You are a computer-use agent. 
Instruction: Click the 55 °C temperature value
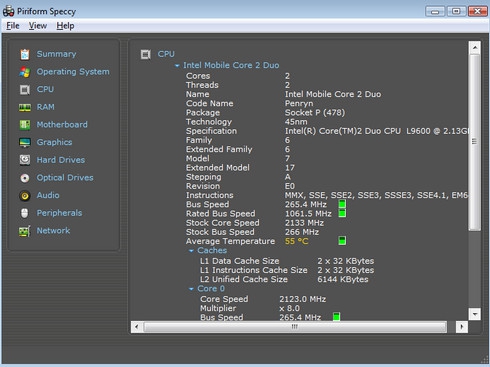coord(297,241)
